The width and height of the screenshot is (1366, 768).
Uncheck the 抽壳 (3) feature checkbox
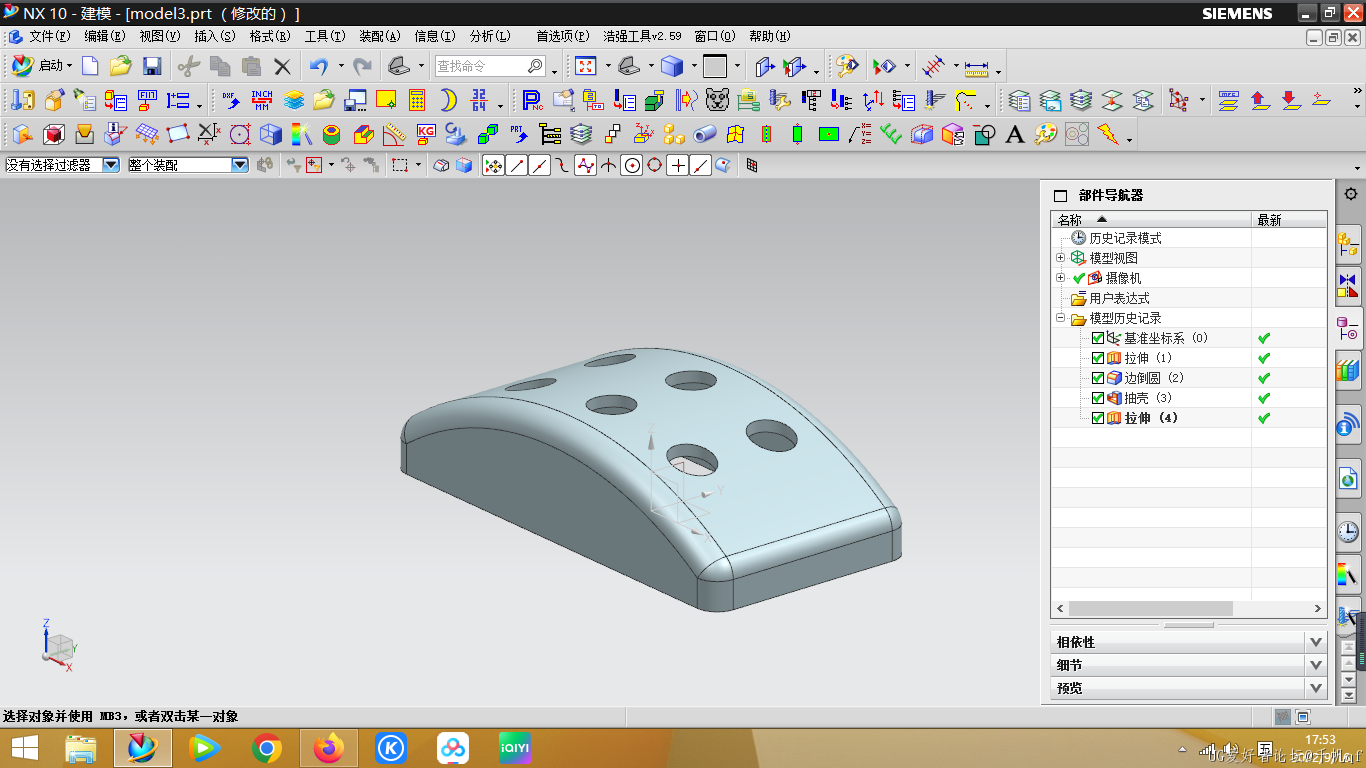[1098, 398]
